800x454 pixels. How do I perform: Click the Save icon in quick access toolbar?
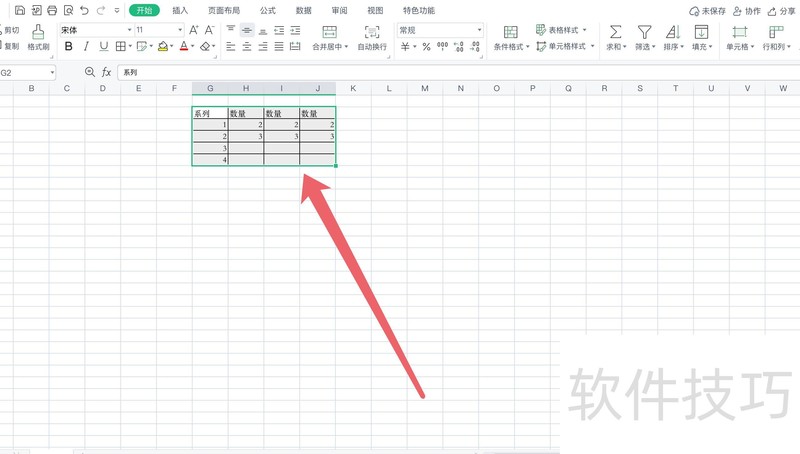pyautogui.click(x=20, y=10)
